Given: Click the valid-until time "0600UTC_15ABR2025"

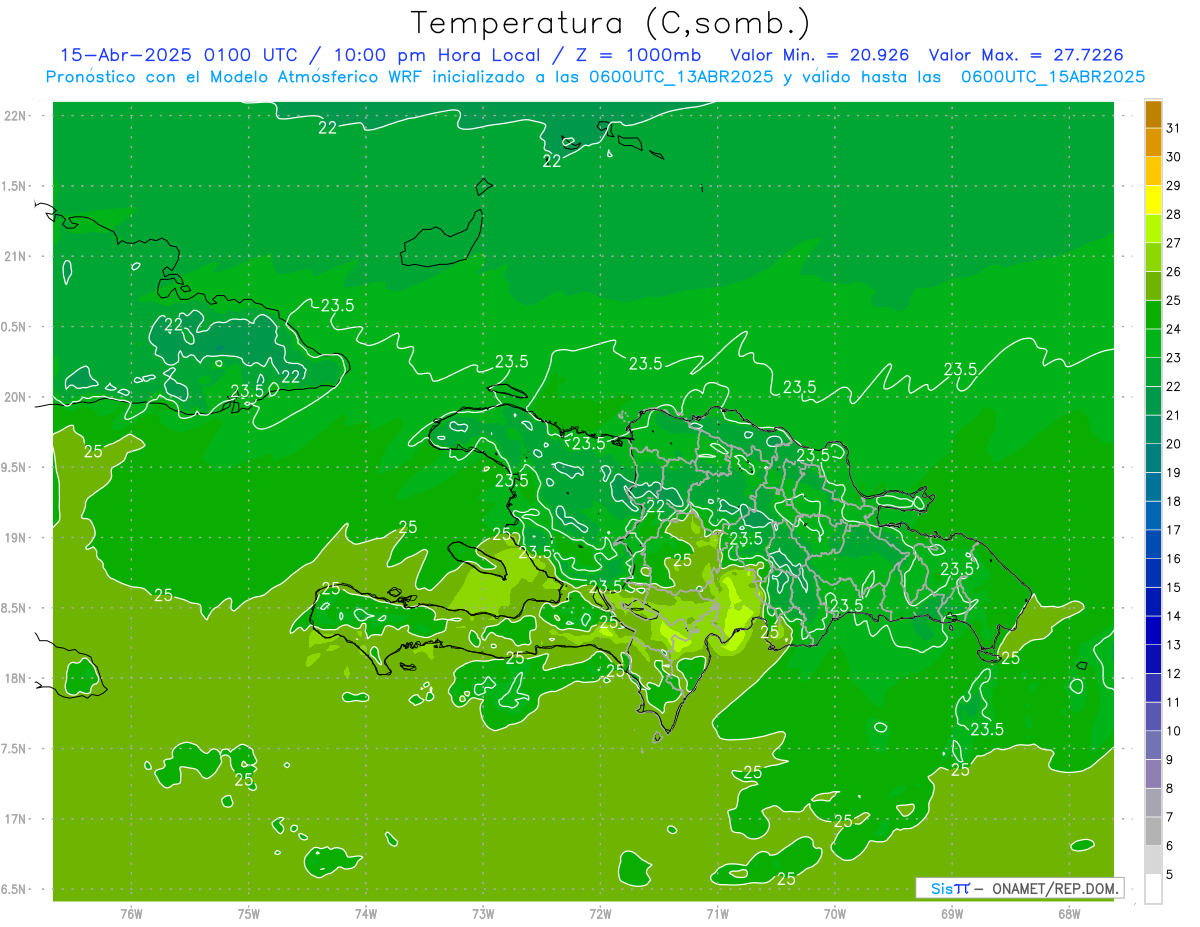Looking at the screenshot, I should click(x=1053, y=77).
